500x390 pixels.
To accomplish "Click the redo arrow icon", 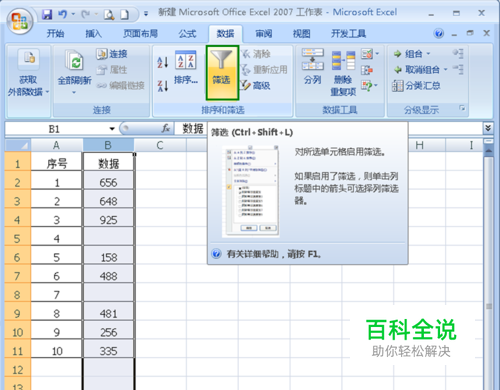I will (x=86, y=14).
